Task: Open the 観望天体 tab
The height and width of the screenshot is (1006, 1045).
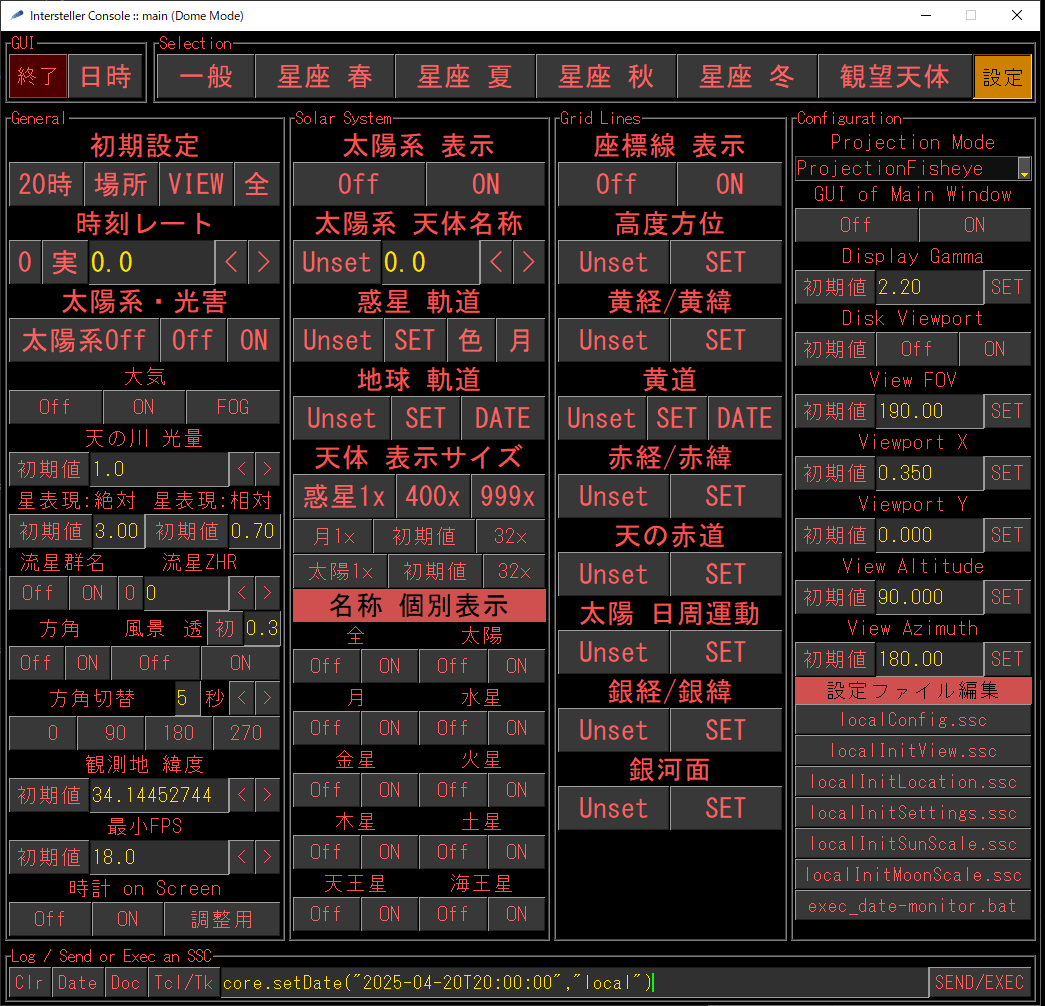Action: pyautogui.click(x=894, y=77)
